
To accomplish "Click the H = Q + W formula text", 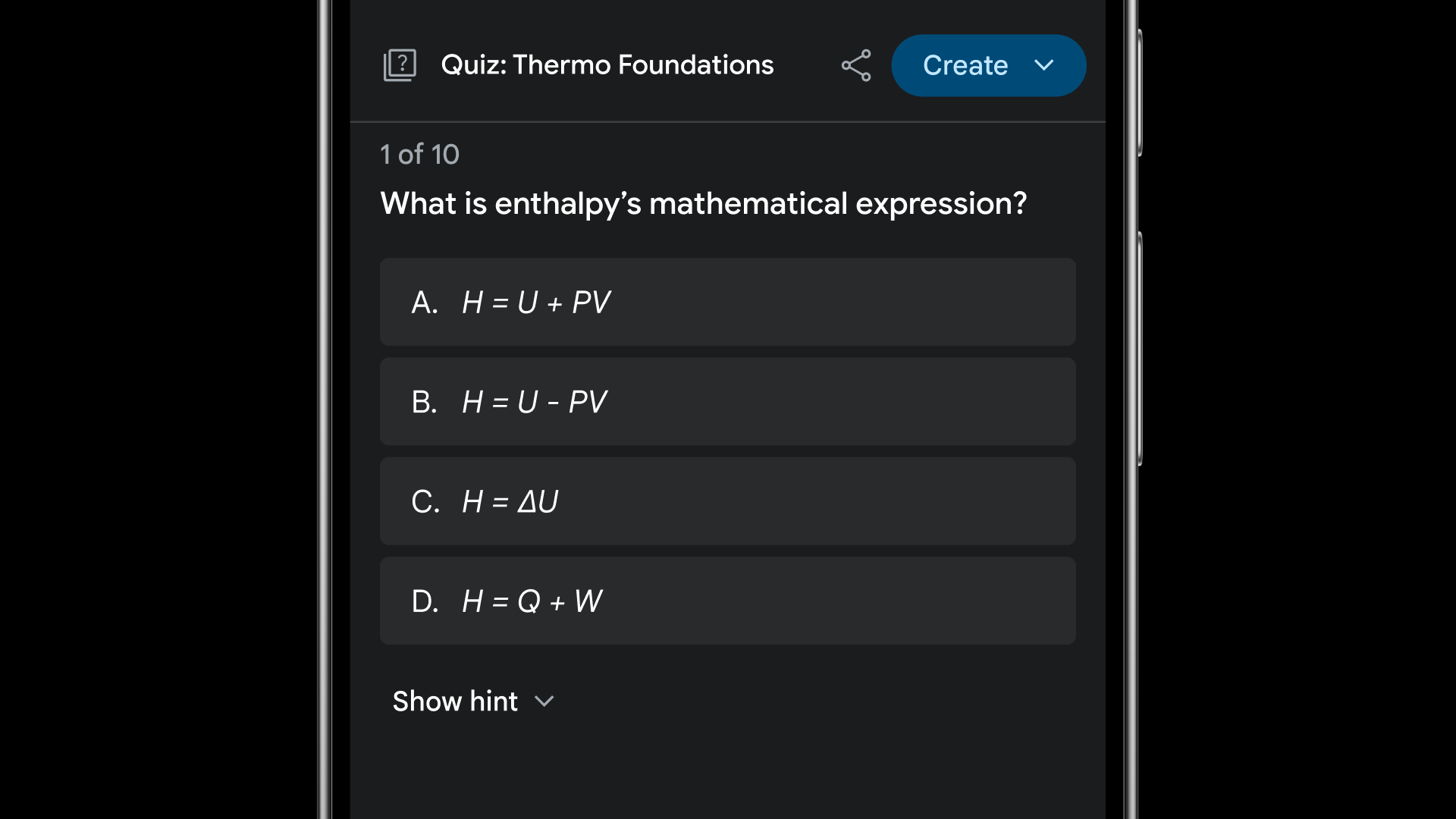I will [x=532, y=601].
